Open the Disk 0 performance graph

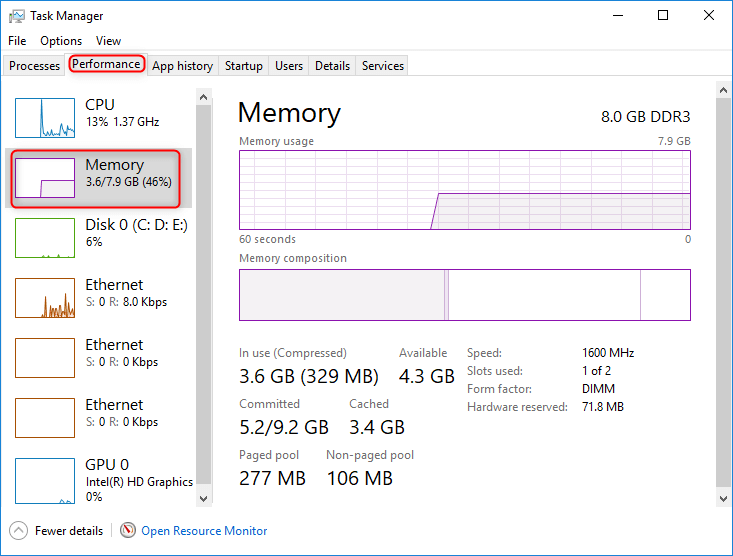point(45,238)
